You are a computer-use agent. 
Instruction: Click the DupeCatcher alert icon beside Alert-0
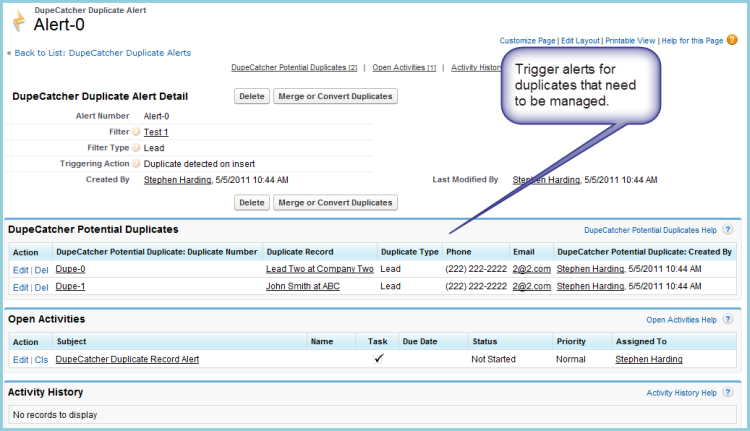point(19,19)
